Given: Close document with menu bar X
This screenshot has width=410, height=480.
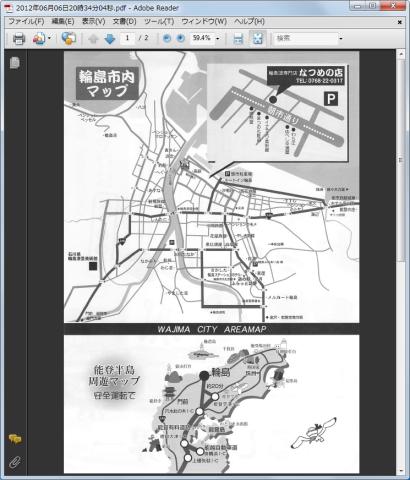Looking at the screenshot, I should pos(400,22).
